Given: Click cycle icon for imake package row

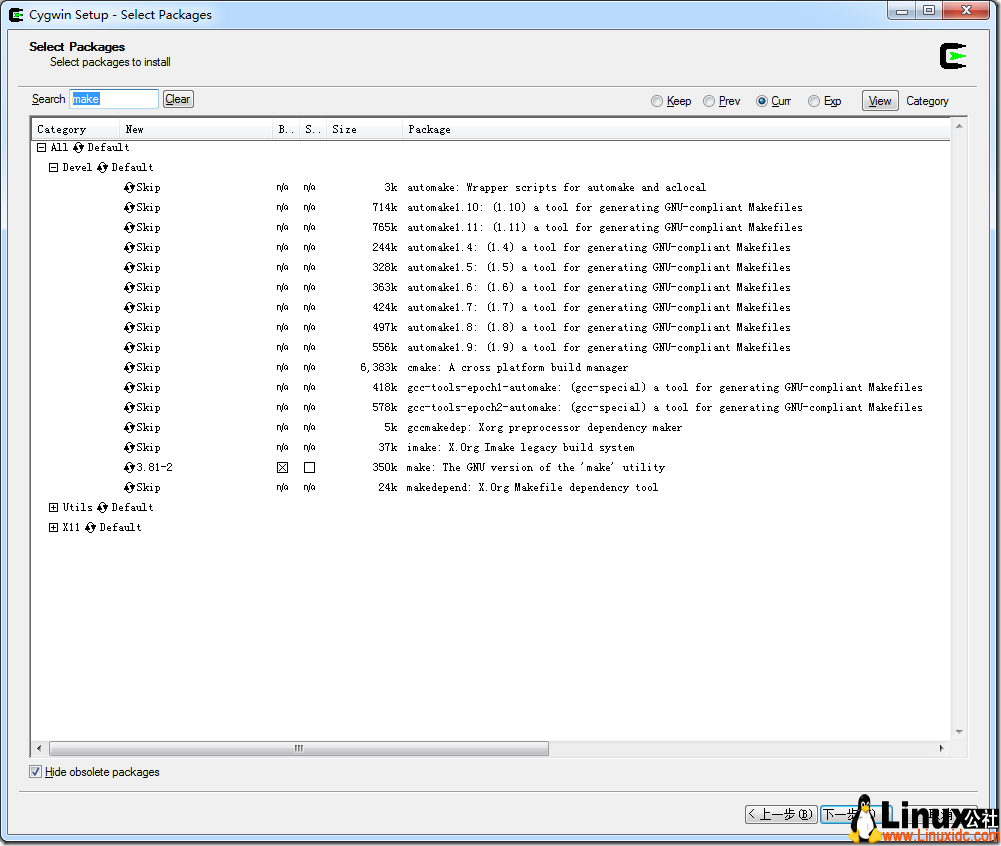Looking at the screenshot, I should 130,448.
